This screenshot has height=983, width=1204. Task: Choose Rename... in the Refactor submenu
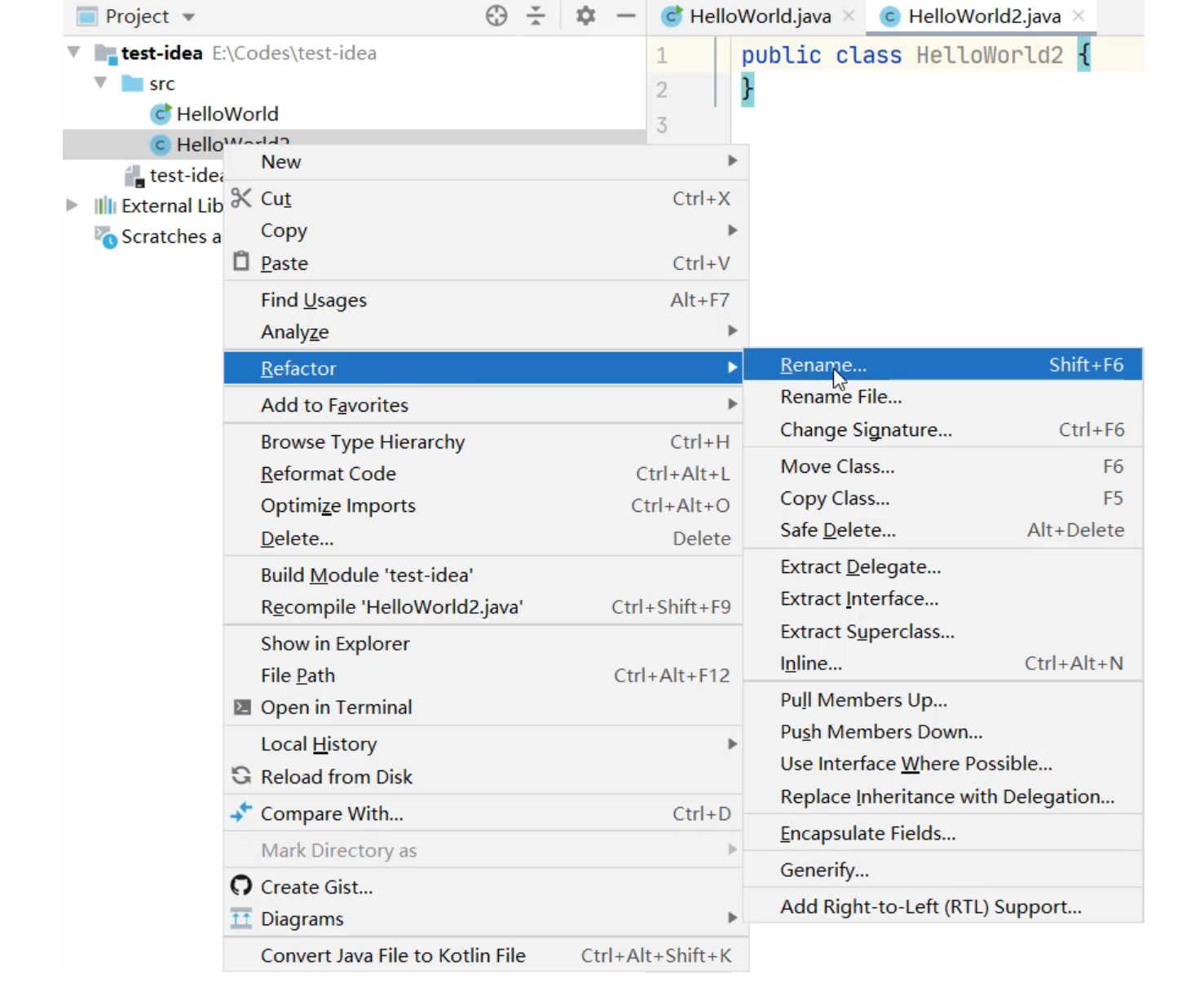tap(943, 364)
